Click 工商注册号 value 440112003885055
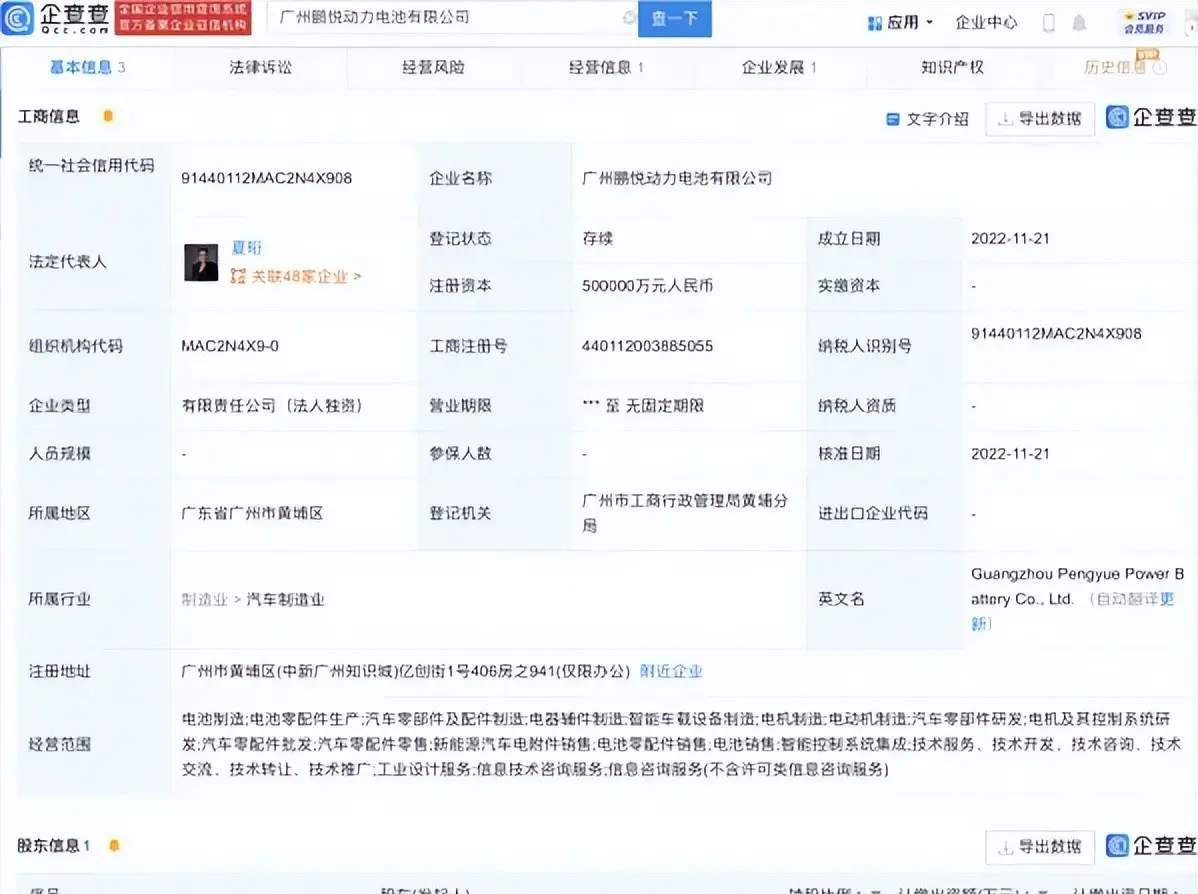The width and height of the screenshot is (1198, 894). tap(647, 346)
